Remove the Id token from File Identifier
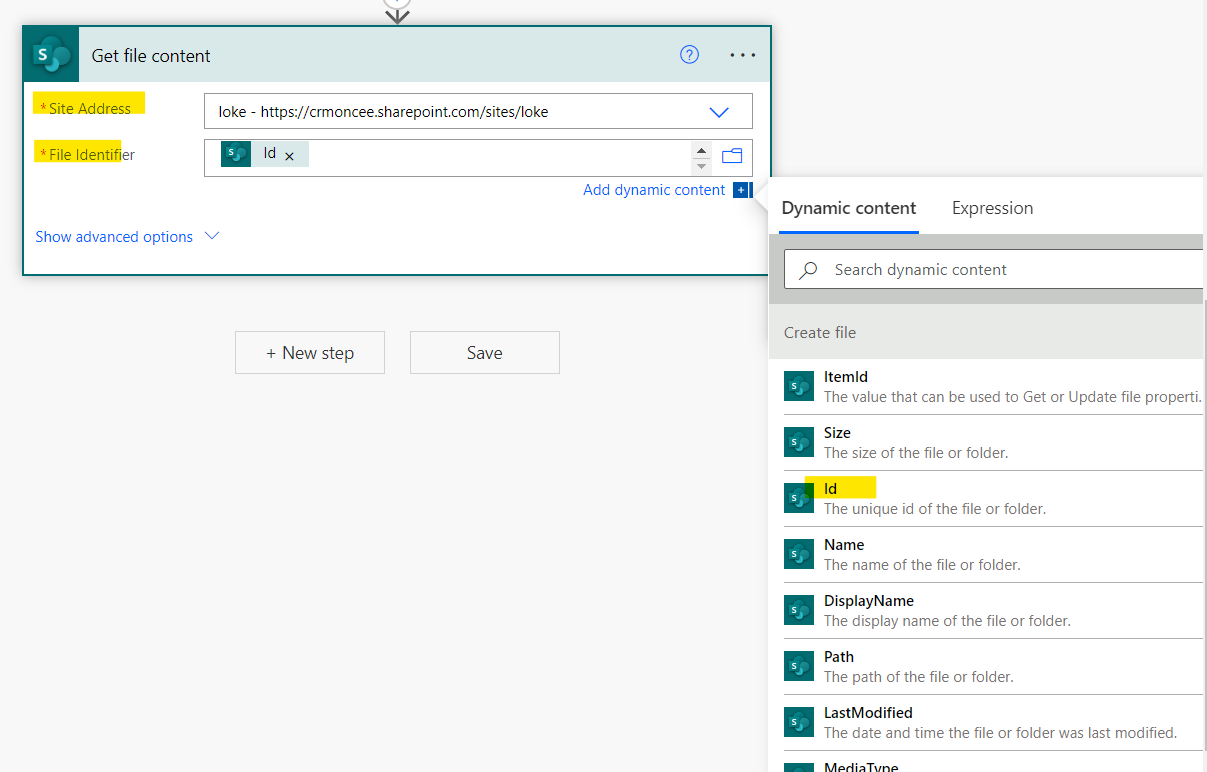This screenshot has height=772, width=1207. [x=289, y=156]
